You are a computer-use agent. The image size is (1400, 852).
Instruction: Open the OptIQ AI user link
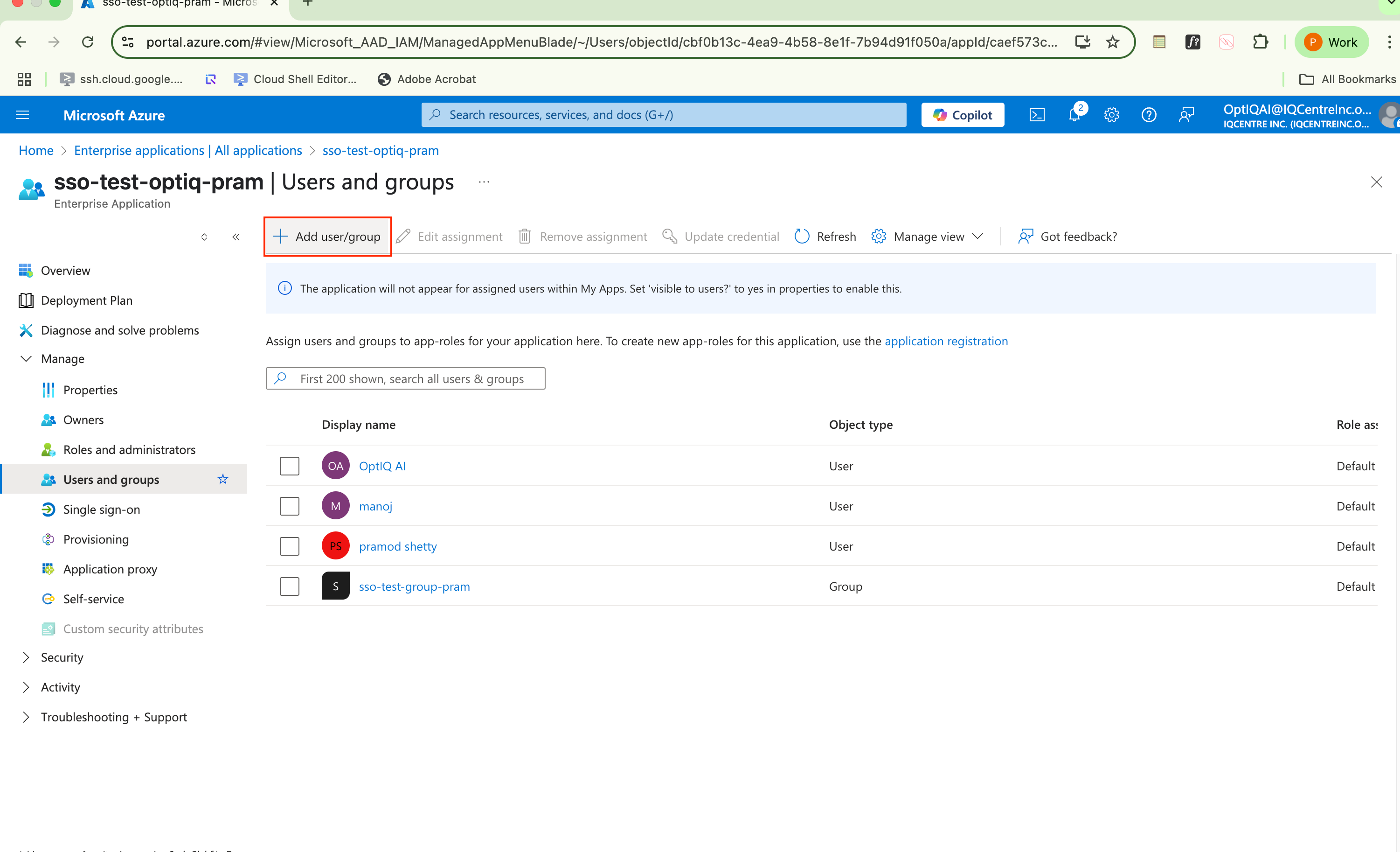point(382,466)
